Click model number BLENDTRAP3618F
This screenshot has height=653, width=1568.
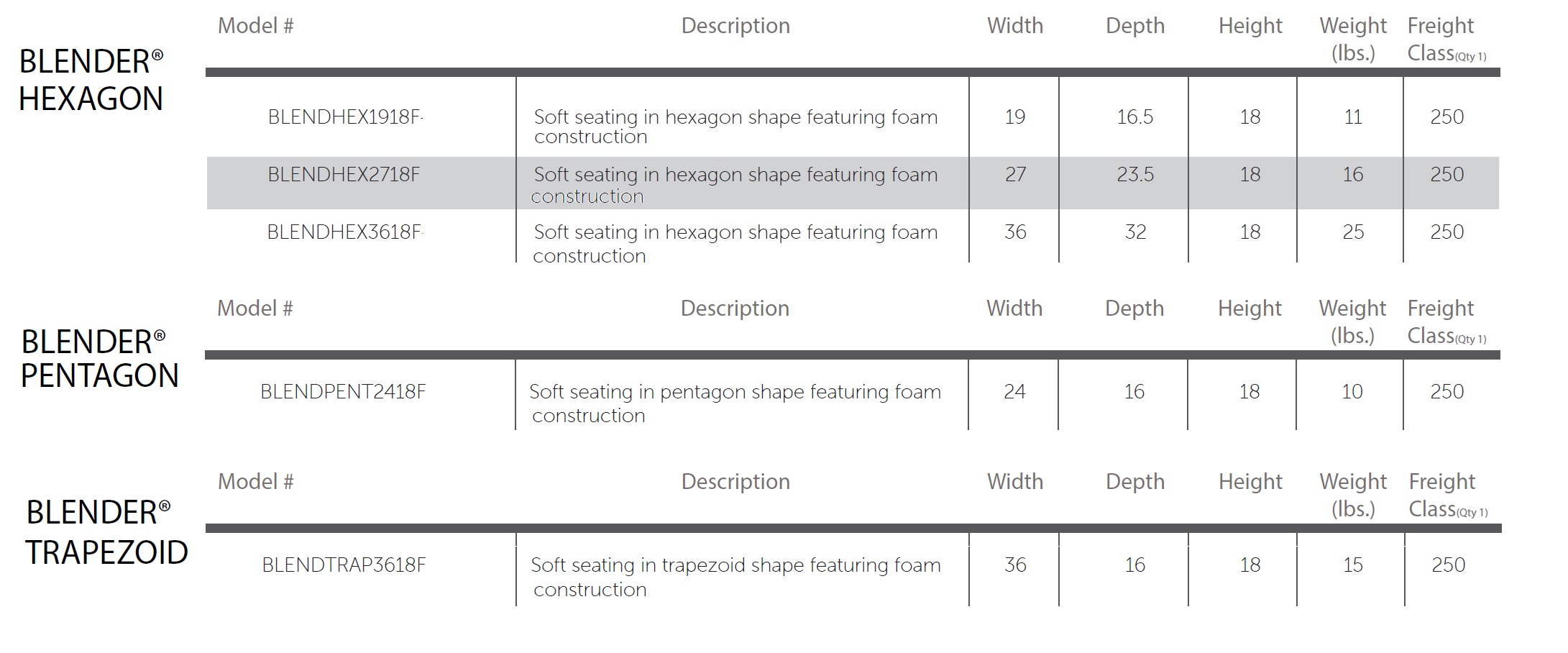point(344,565)
